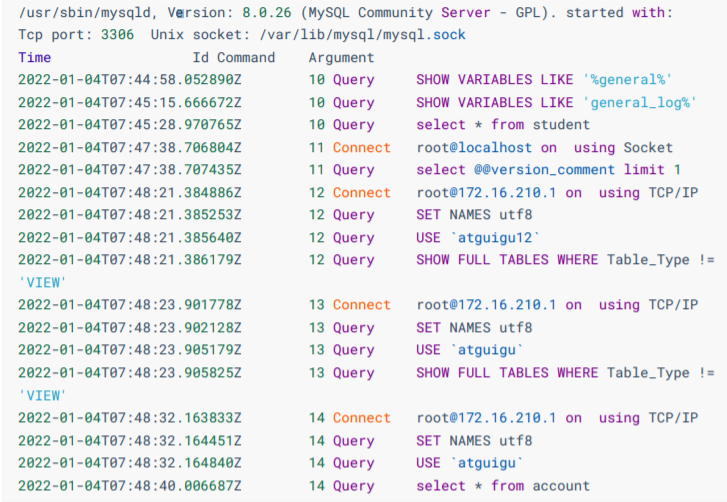
Task: Click the Argument column header
Action: (341, 58)
